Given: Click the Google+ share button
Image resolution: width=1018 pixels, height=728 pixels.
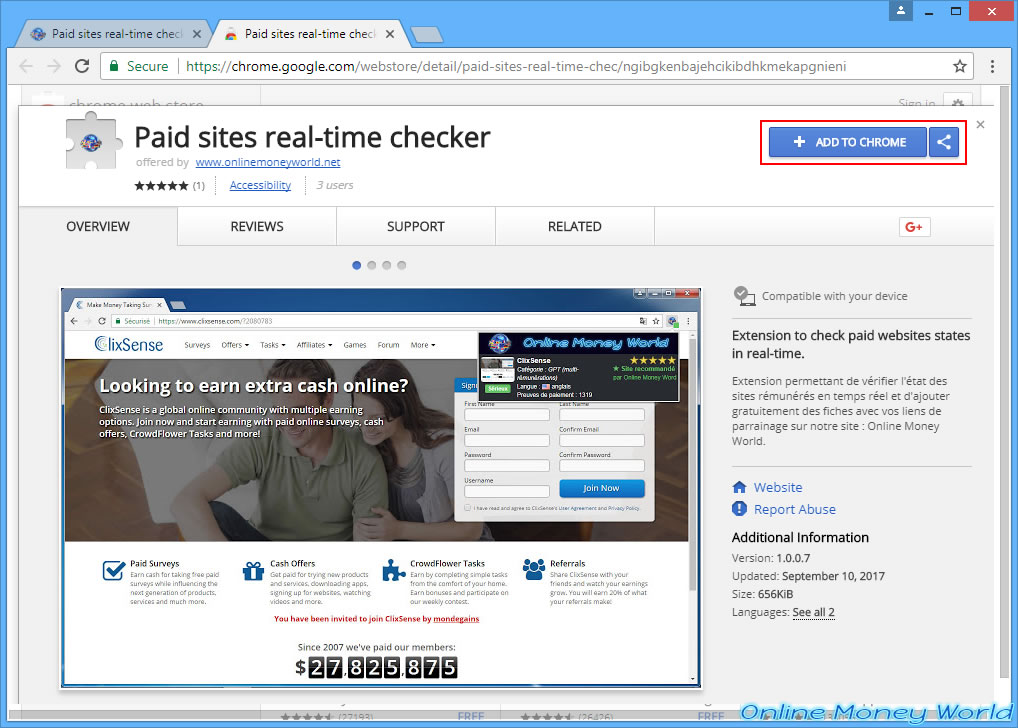Looking at the screenshot, I should coord(914,227).
